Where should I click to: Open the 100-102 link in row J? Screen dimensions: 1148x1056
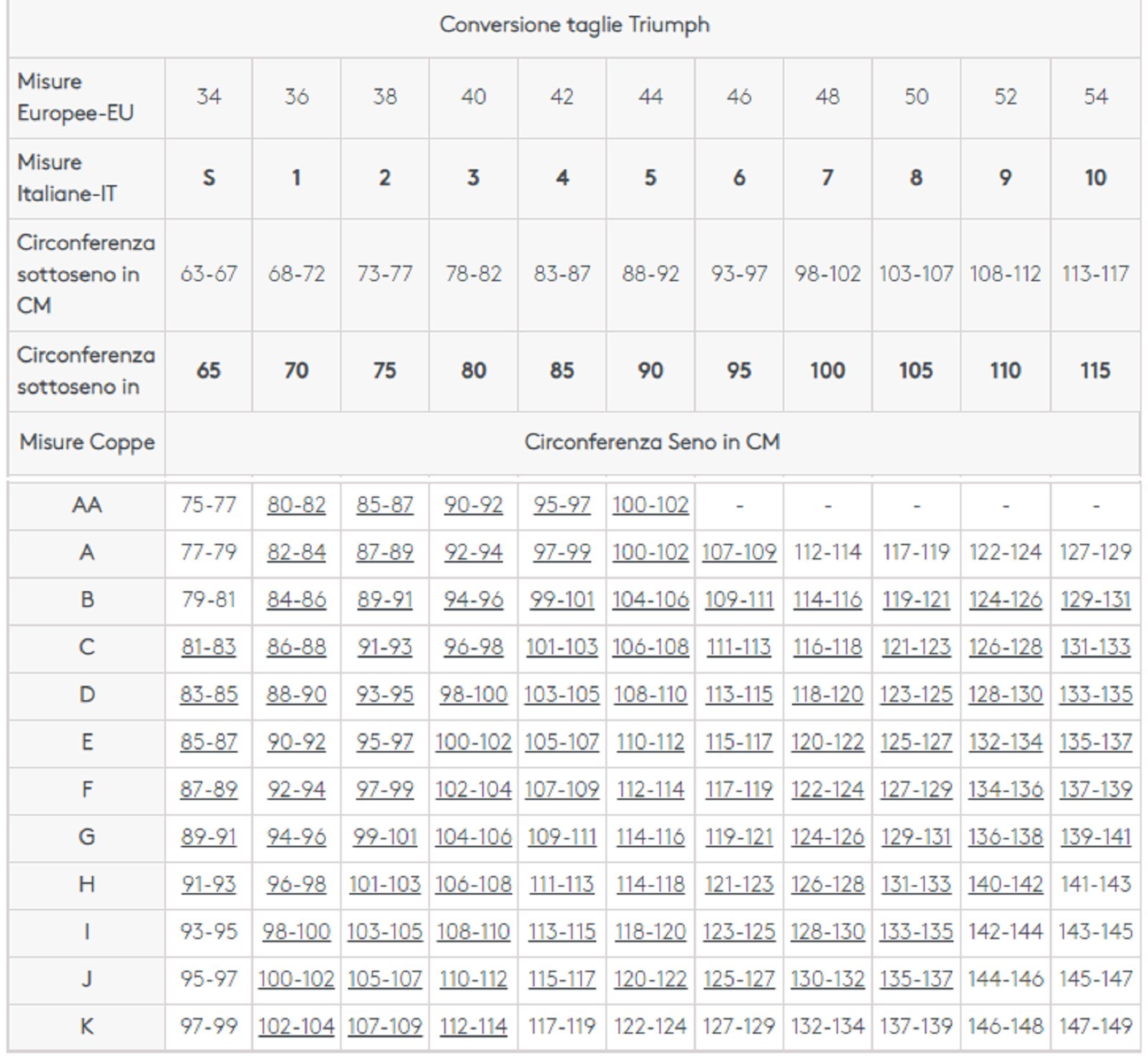coord(296,979)
